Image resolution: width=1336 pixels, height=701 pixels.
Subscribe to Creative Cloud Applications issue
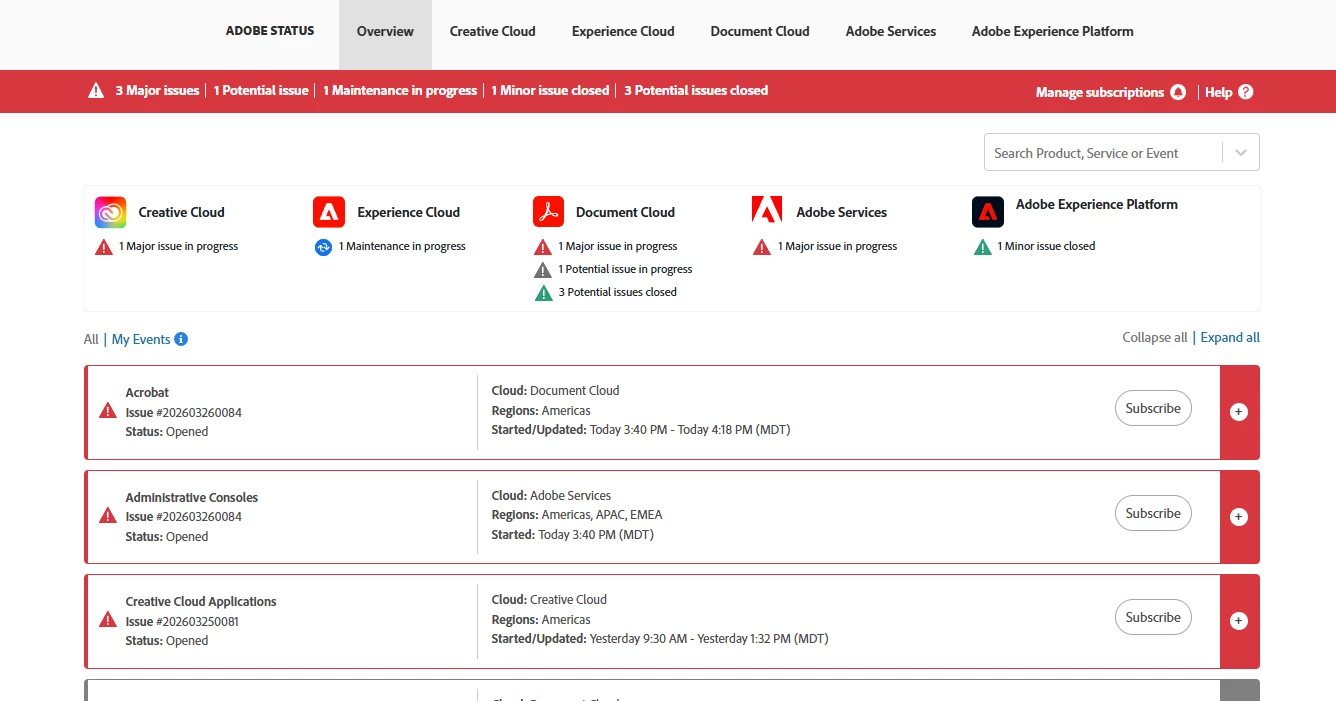pos(1153,617)
